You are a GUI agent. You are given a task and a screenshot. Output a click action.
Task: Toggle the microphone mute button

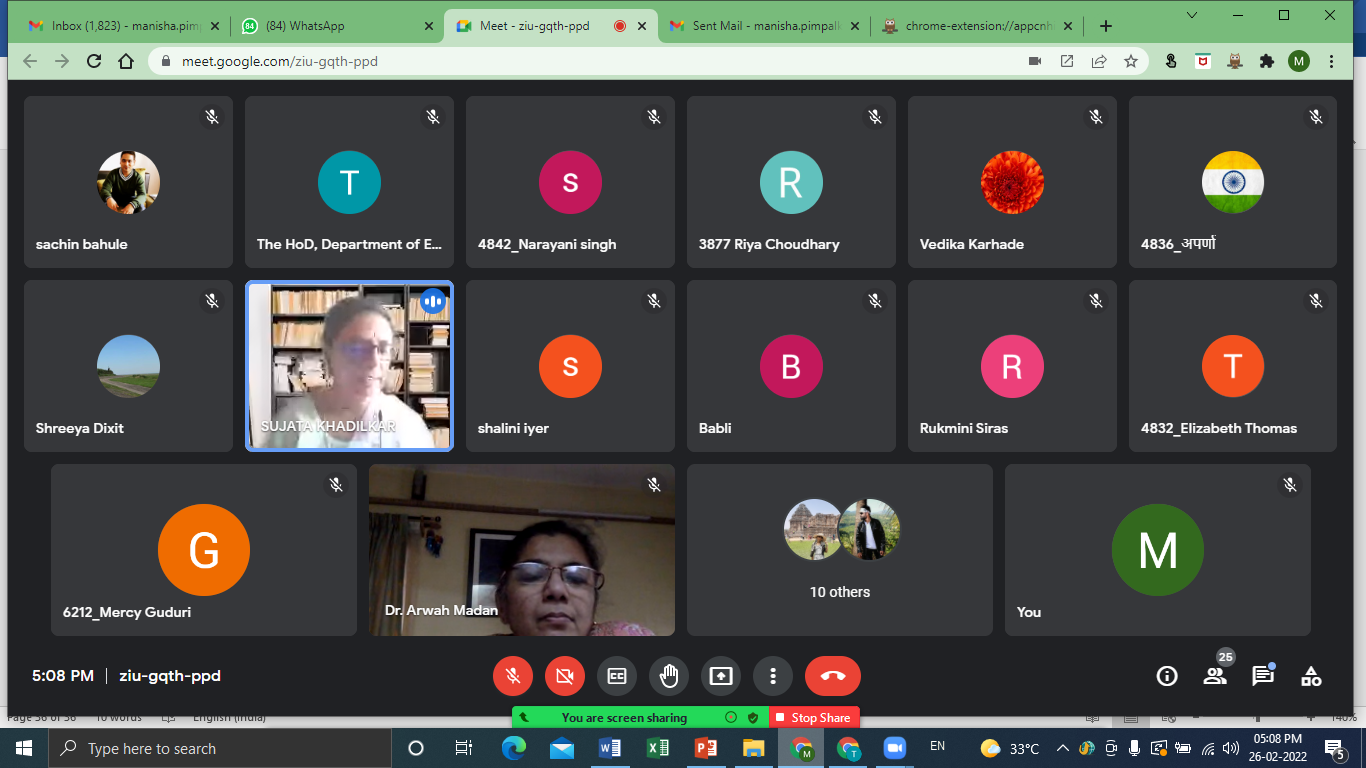point(513,676)
